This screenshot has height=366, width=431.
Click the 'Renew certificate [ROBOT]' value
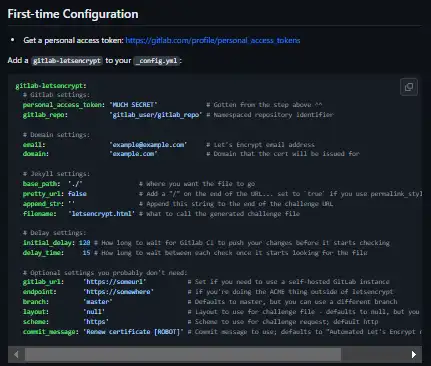[133, 332]
